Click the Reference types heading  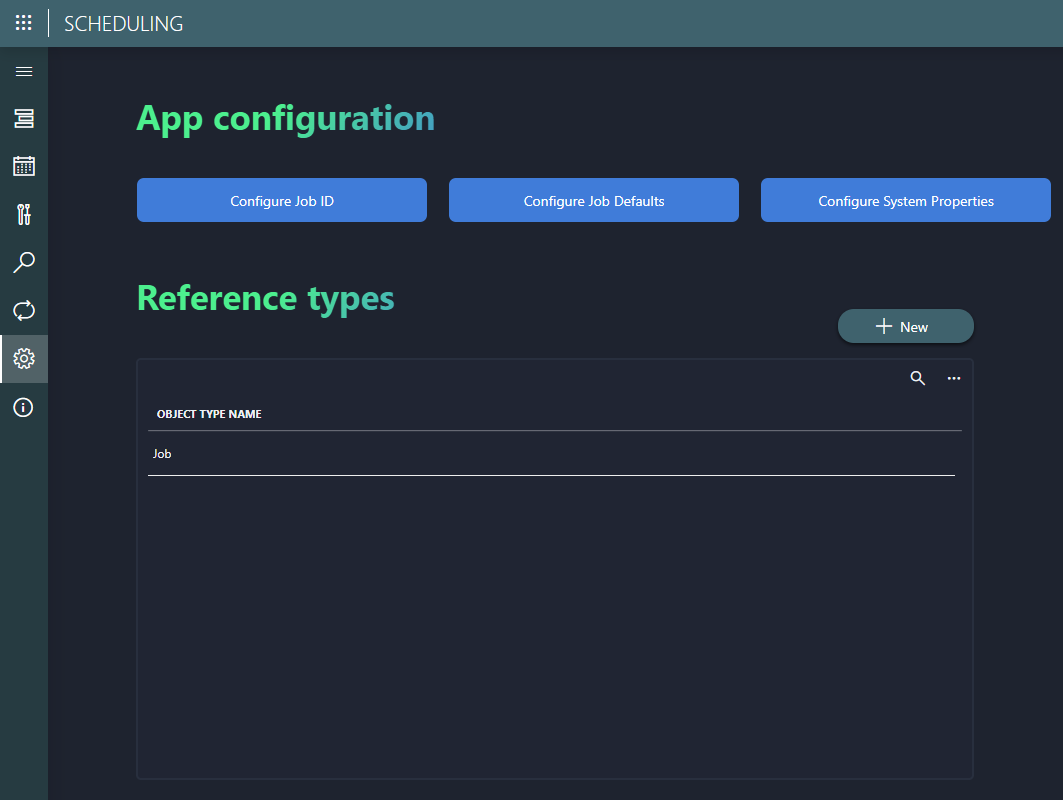point(265,297)
